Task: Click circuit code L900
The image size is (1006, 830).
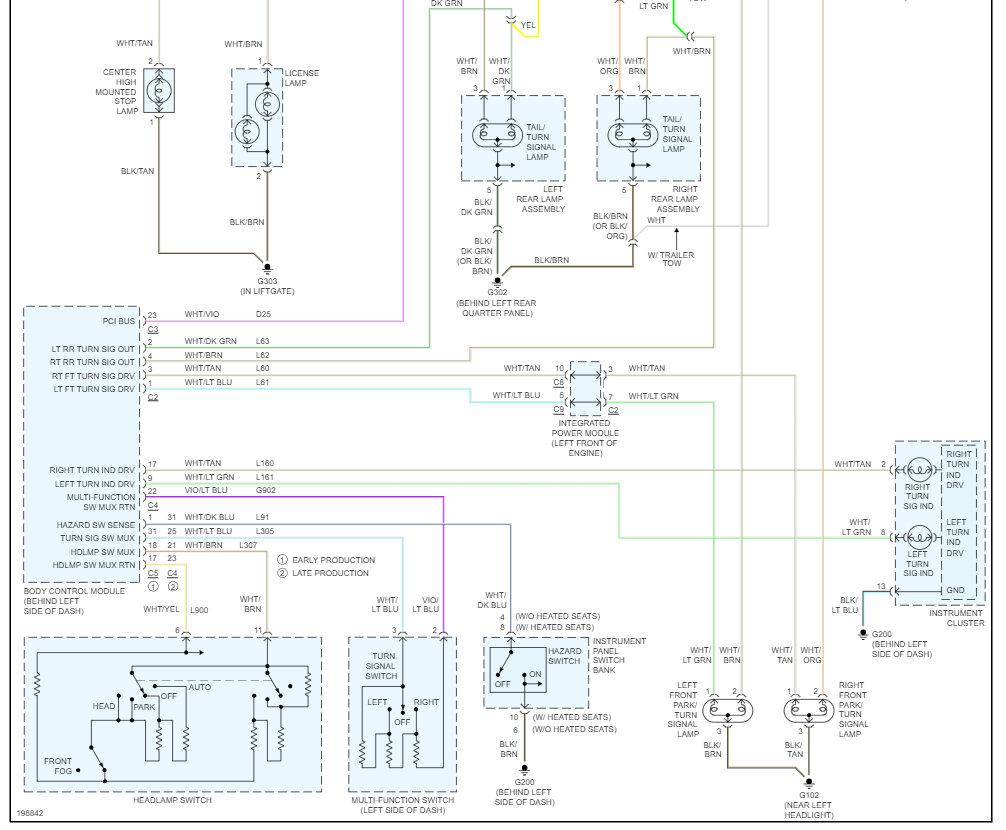Action: tap(199, 610)
